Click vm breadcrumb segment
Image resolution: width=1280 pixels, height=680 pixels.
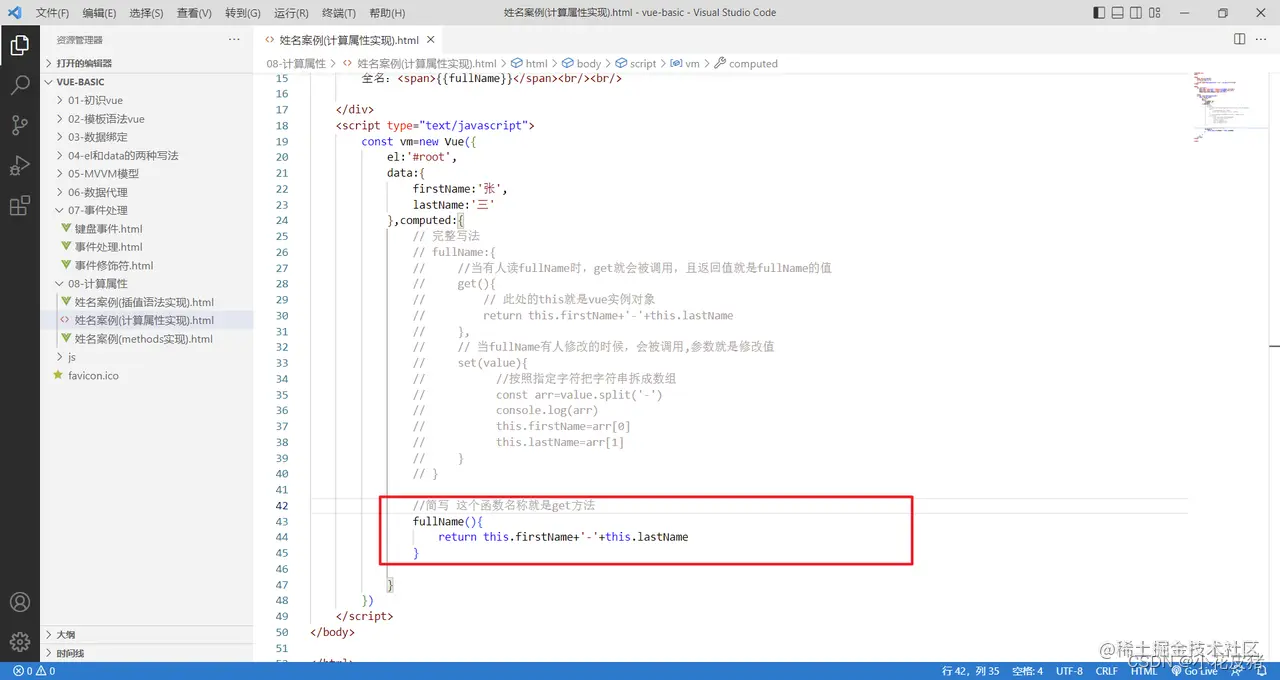pyautogui.click(x=686, y=63)
